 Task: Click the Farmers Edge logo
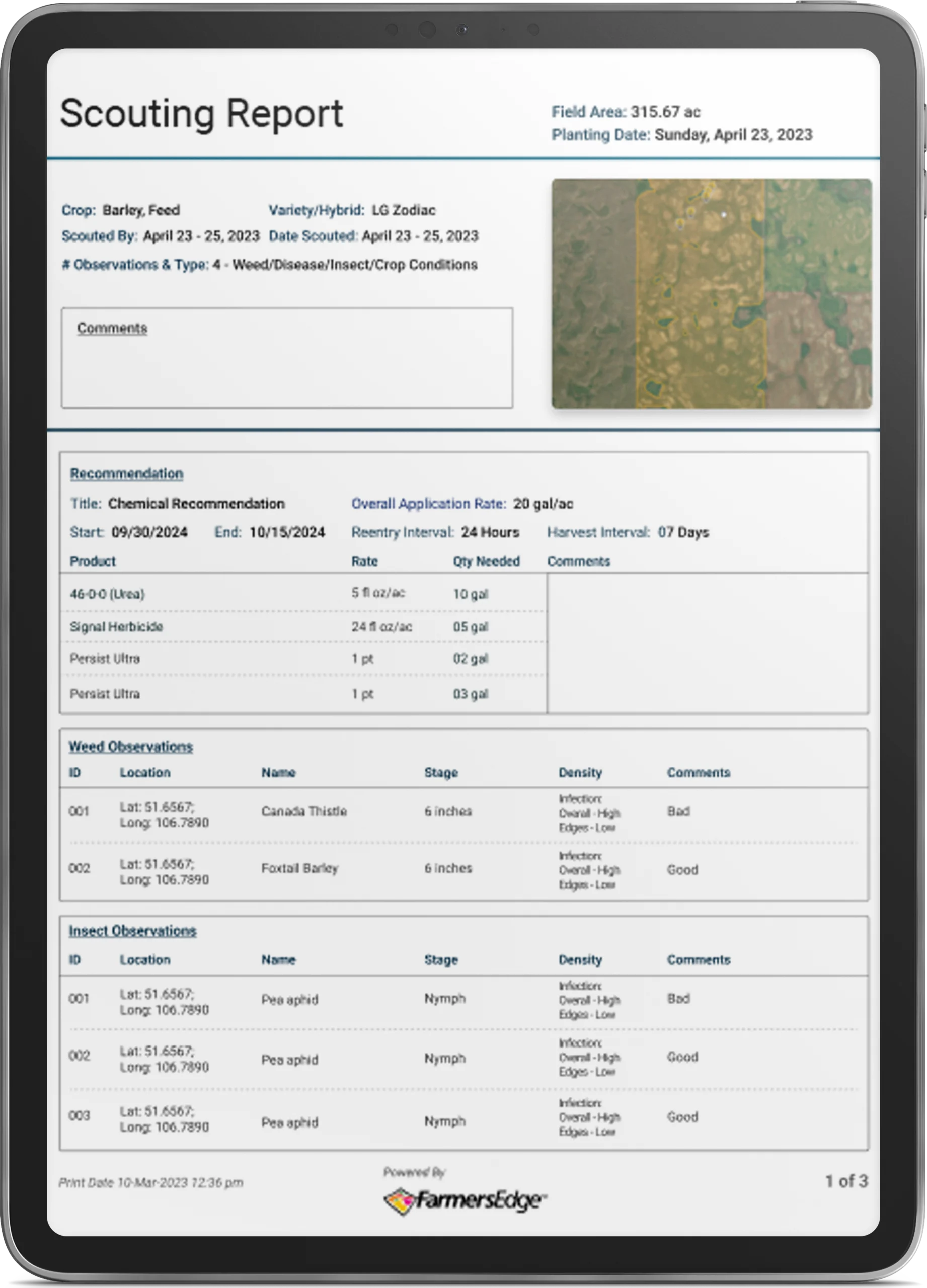[x=465, y=1201]
